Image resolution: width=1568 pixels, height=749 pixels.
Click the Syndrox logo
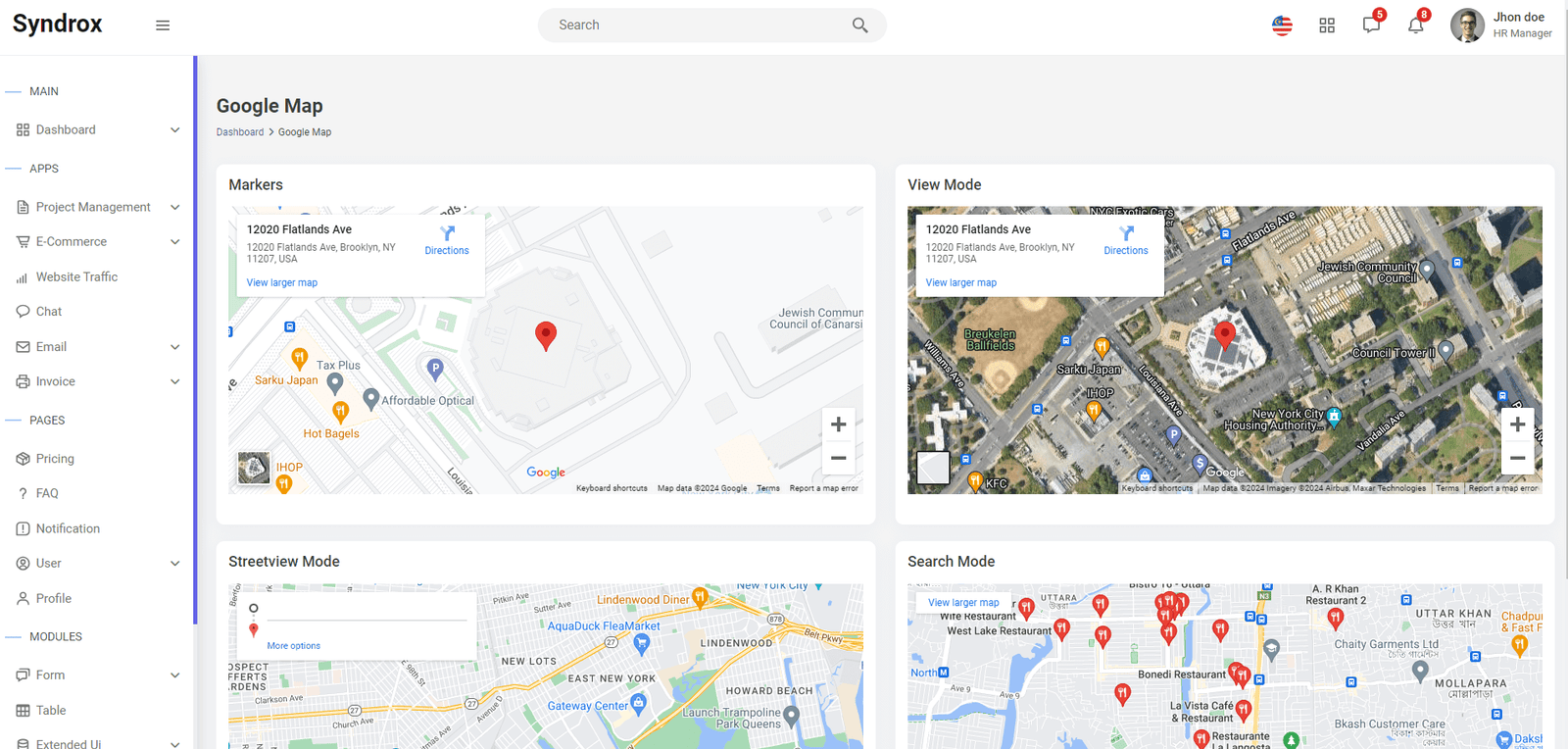click(x=58, y=24)
